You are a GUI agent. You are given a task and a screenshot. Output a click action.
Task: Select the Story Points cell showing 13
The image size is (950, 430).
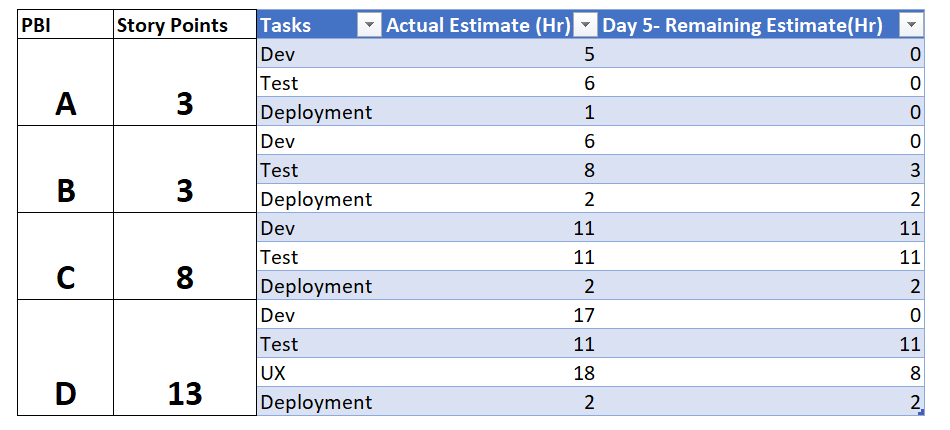click(x=185, y=357)
